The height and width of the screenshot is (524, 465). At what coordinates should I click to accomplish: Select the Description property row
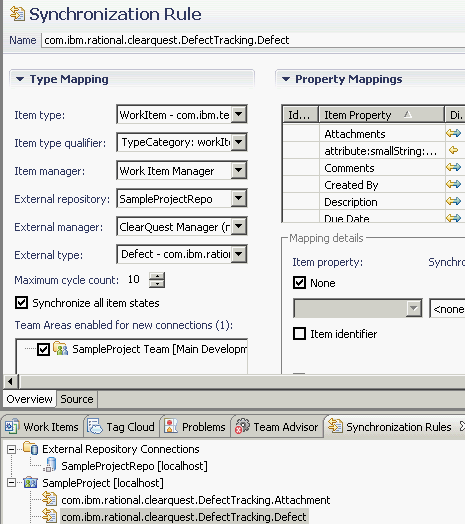pyautogui.click(x=373, y=202)
